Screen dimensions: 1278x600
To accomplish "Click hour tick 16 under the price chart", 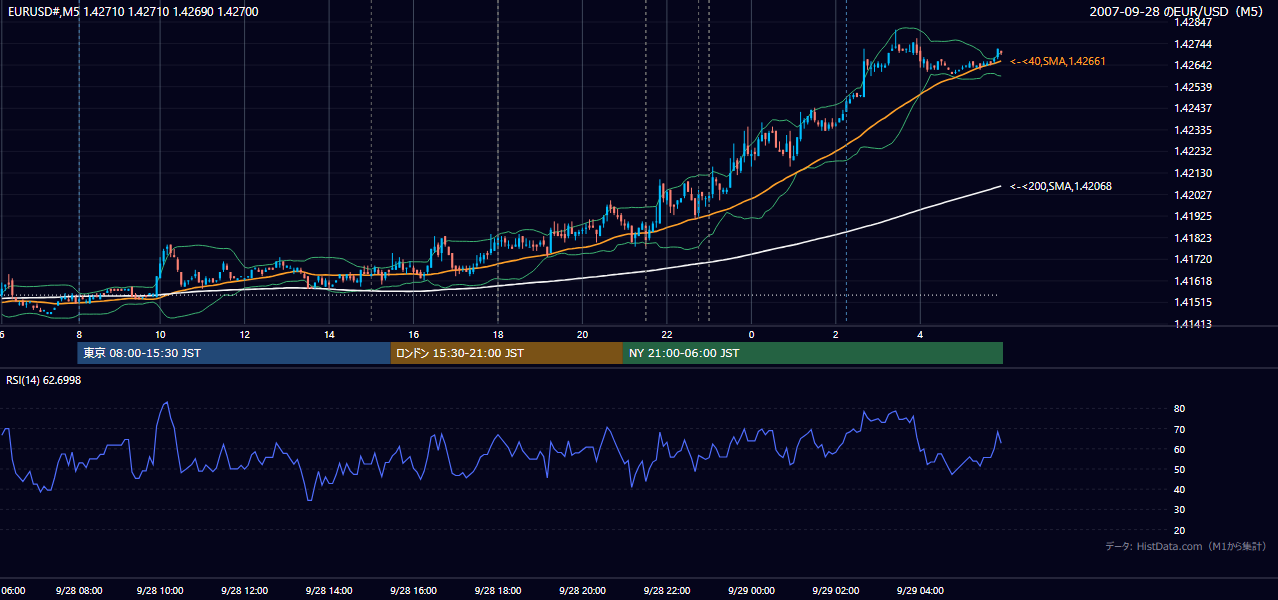I will click(413, 334).
